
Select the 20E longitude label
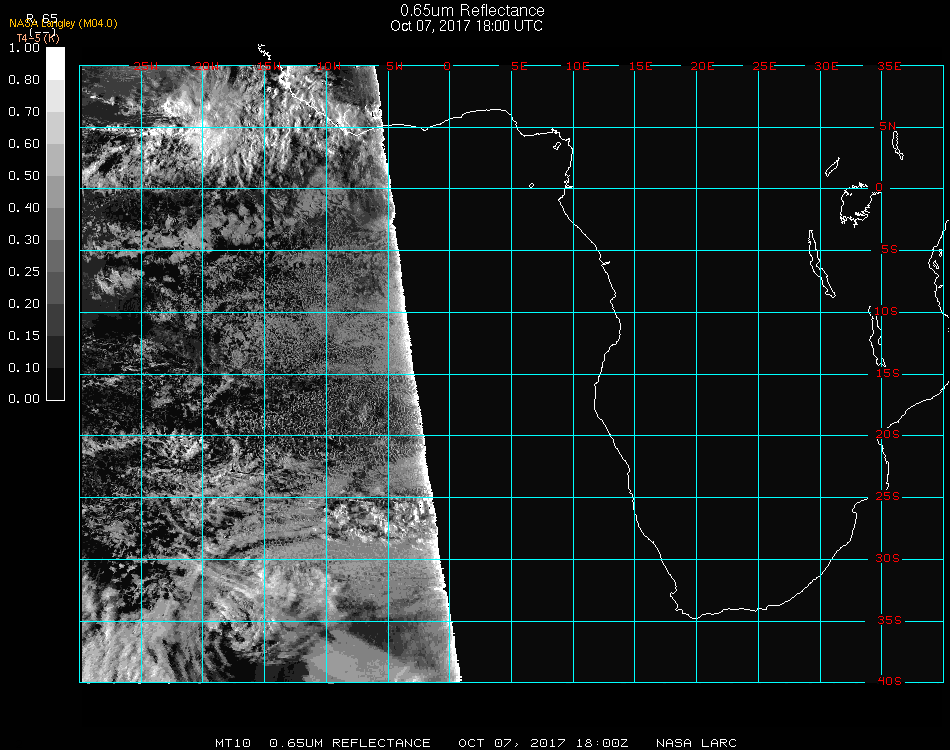coord(702,66)
